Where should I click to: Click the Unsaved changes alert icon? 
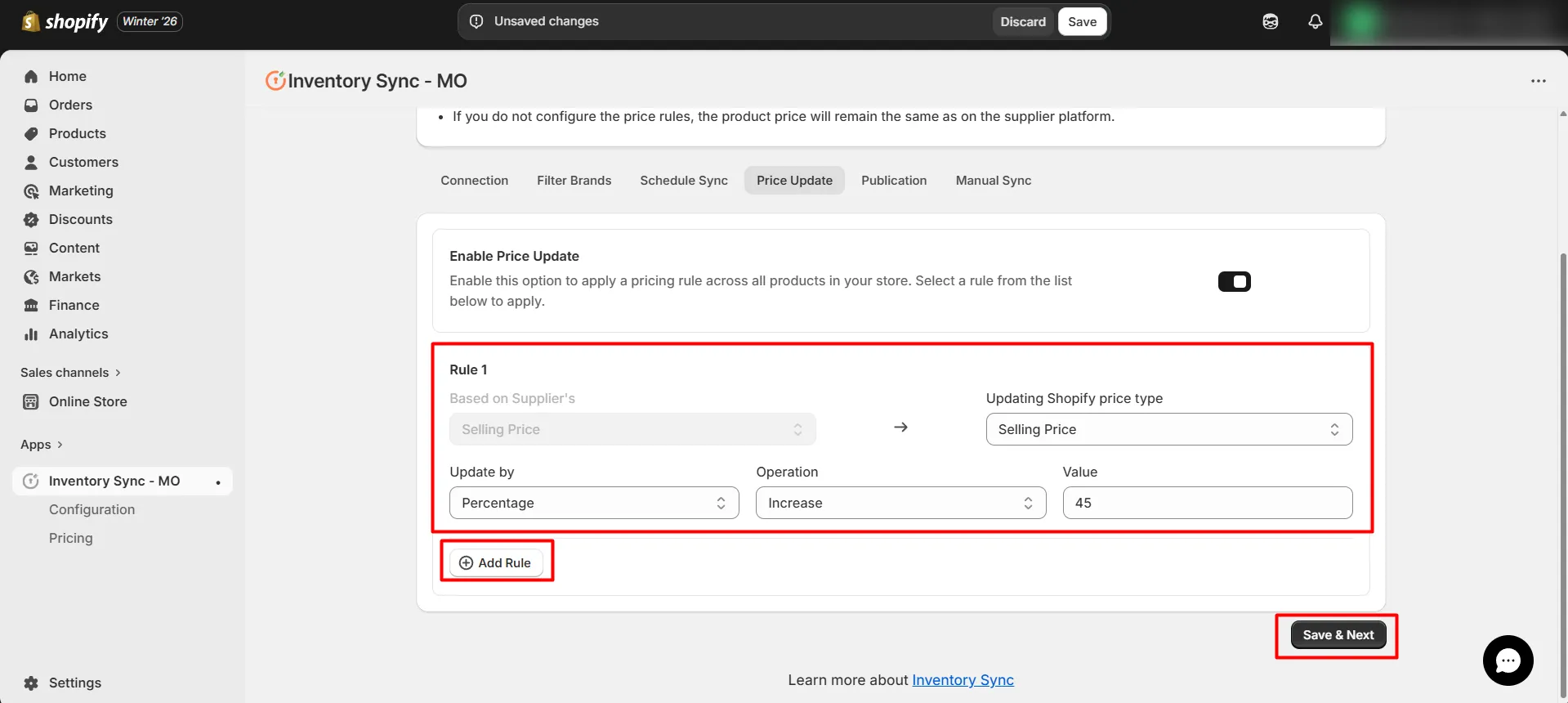point(476,21)
